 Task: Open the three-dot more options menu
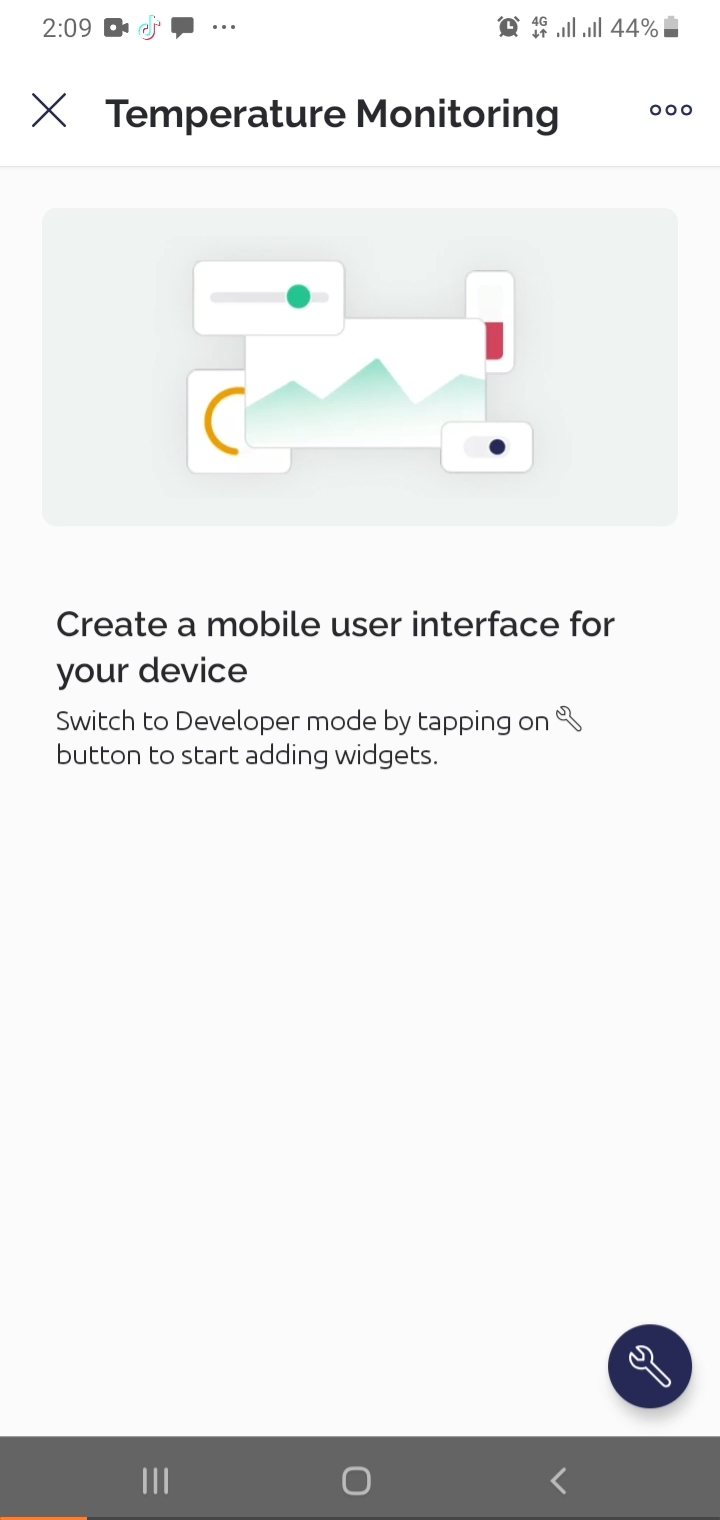(x=670, y=110)
